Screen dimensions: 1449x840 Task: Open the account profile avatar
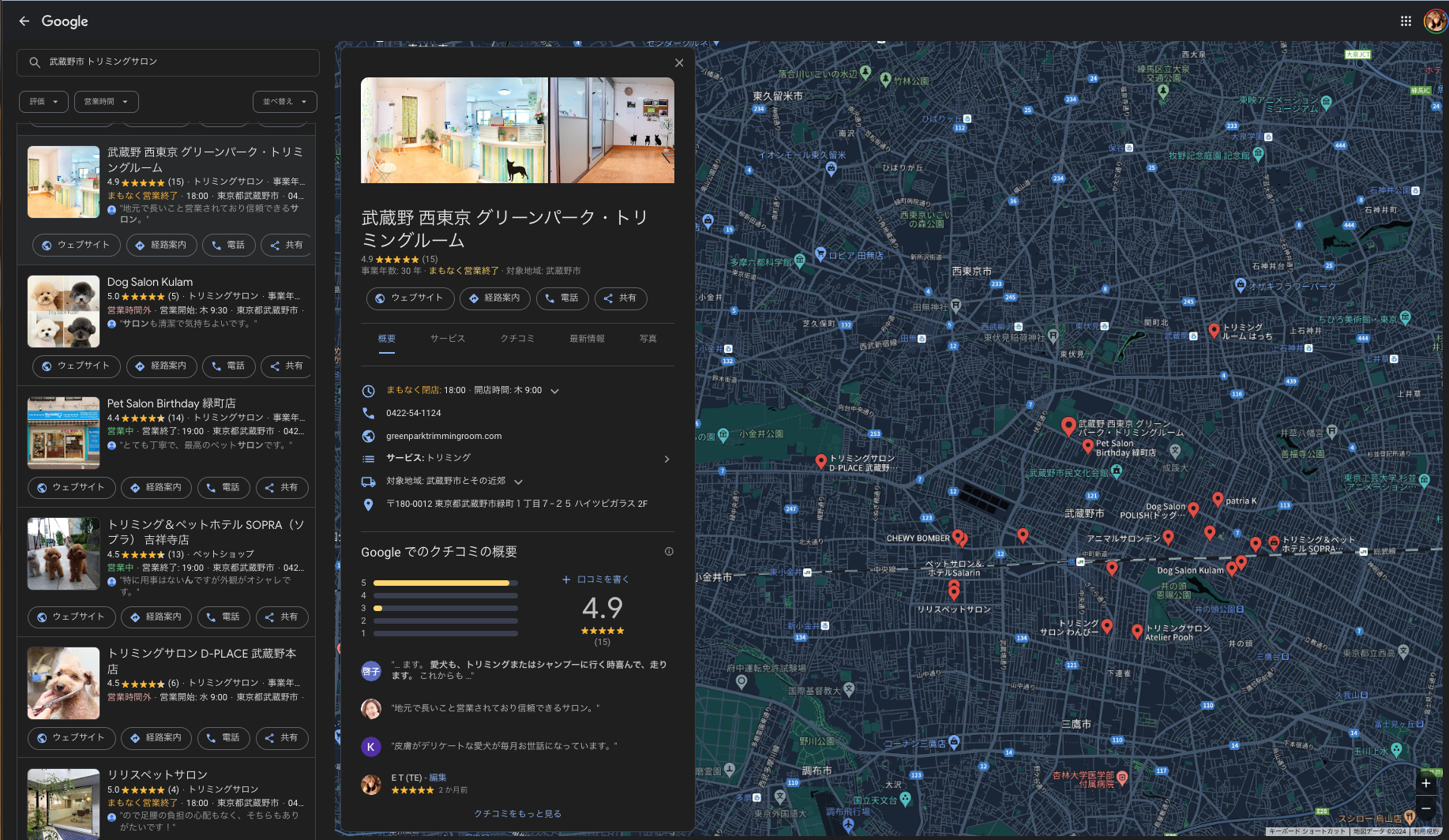click(x=1435, y=21)
